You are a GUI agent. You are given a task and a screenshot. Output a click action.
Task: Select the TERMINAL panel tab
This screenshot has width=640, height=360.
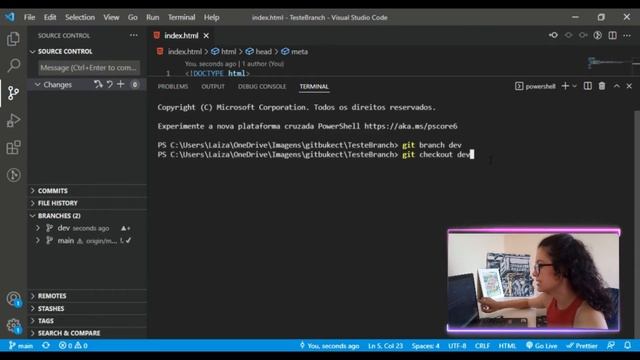click(x=314, y=87)
